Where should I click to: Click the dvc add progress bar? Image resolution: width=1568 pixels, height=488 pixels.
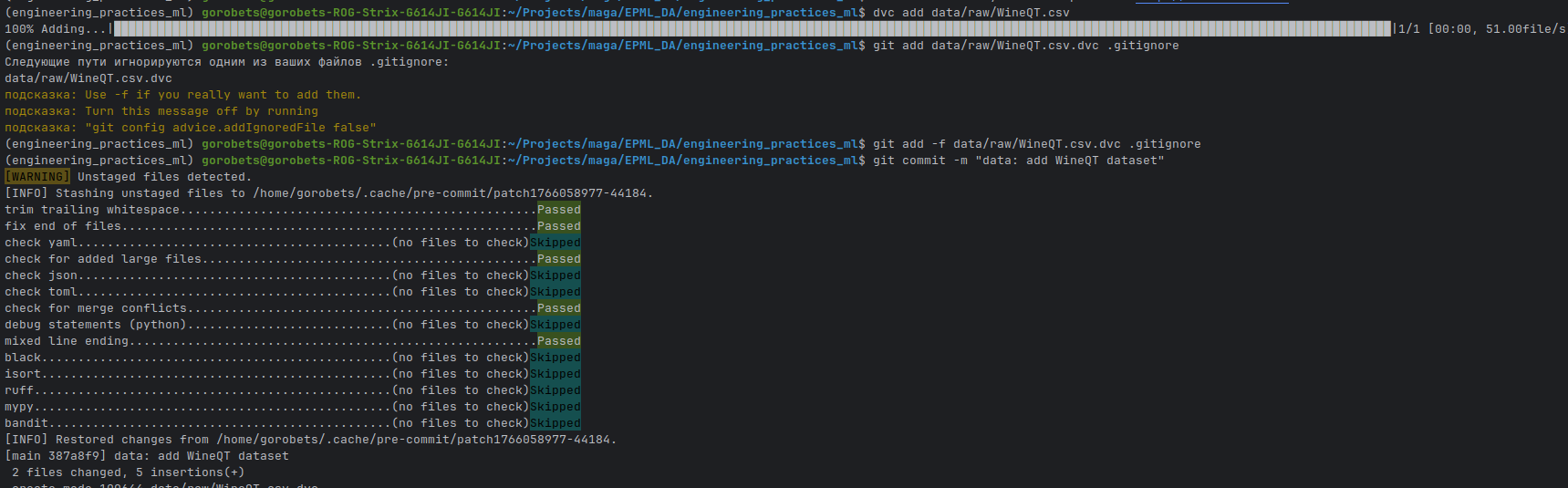pyautogui.click(x=750, y=29)
